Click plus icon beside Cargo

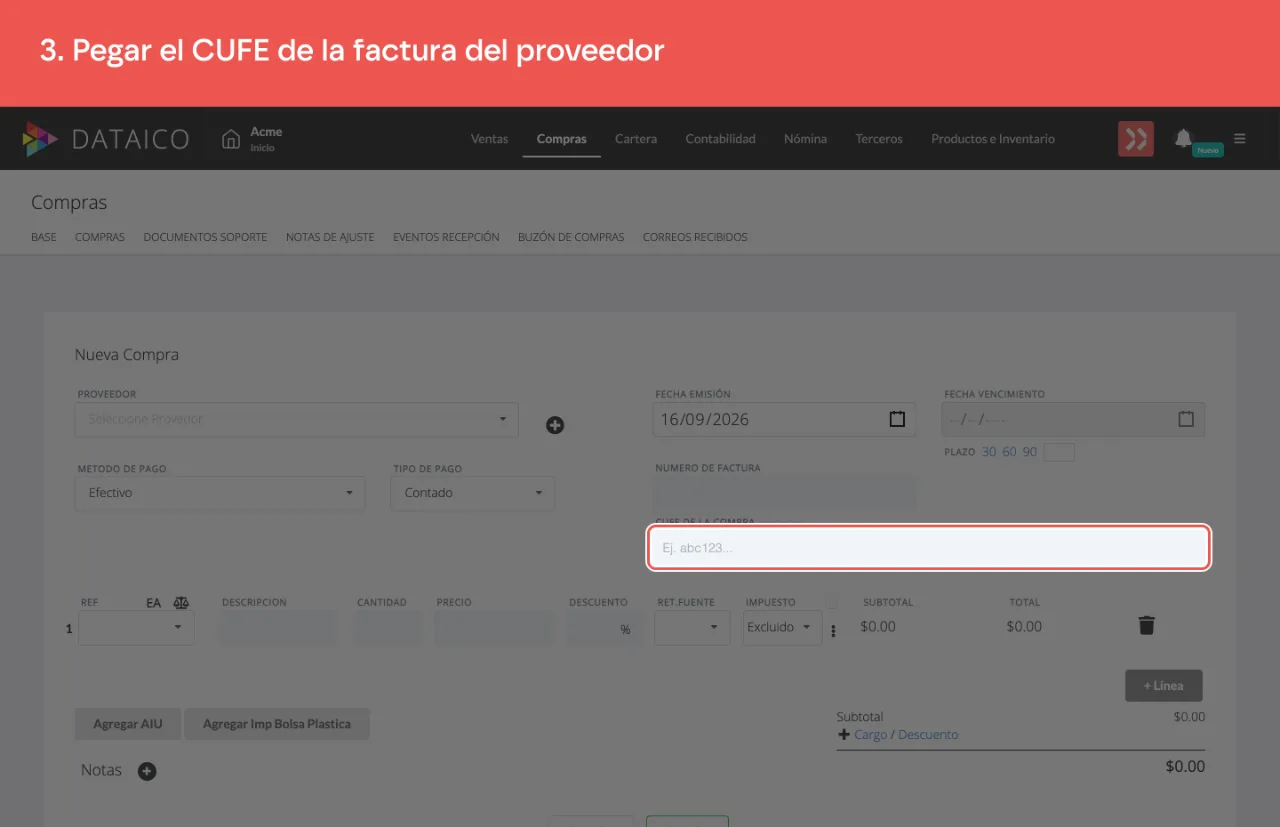point(843,734)
